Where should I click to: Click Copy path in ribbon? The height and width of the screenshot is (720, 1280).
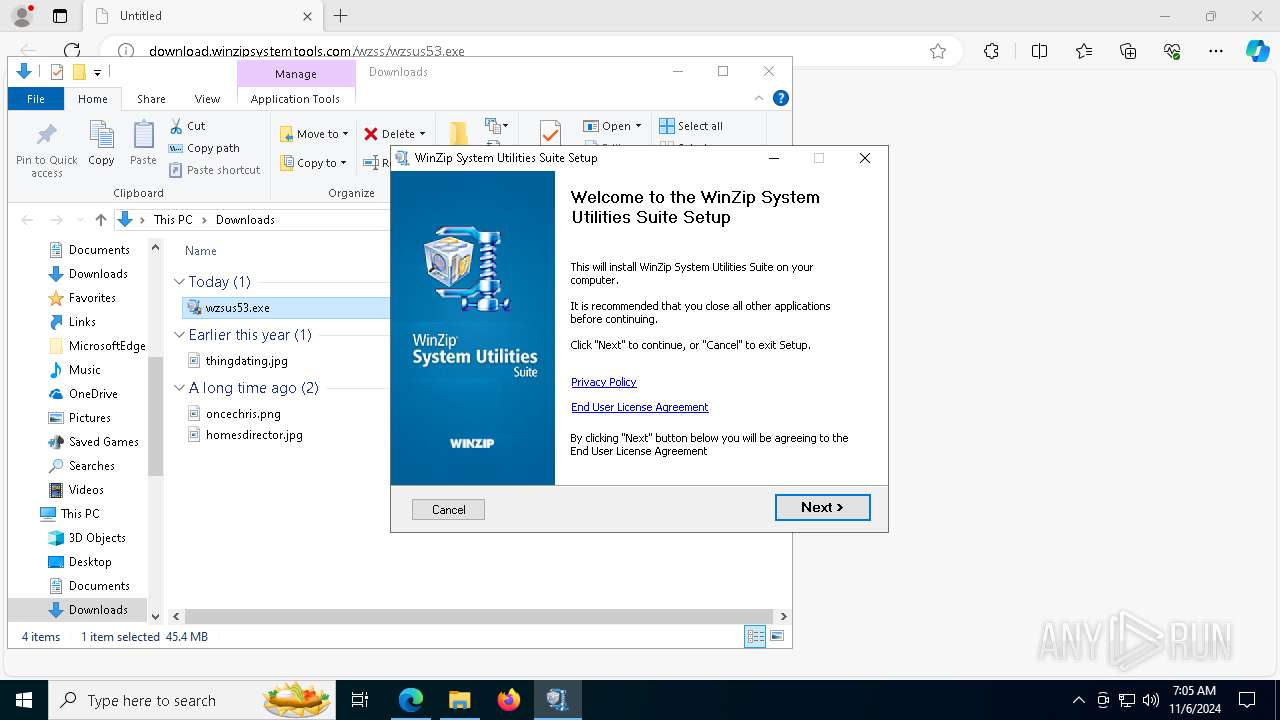point(204,148)
